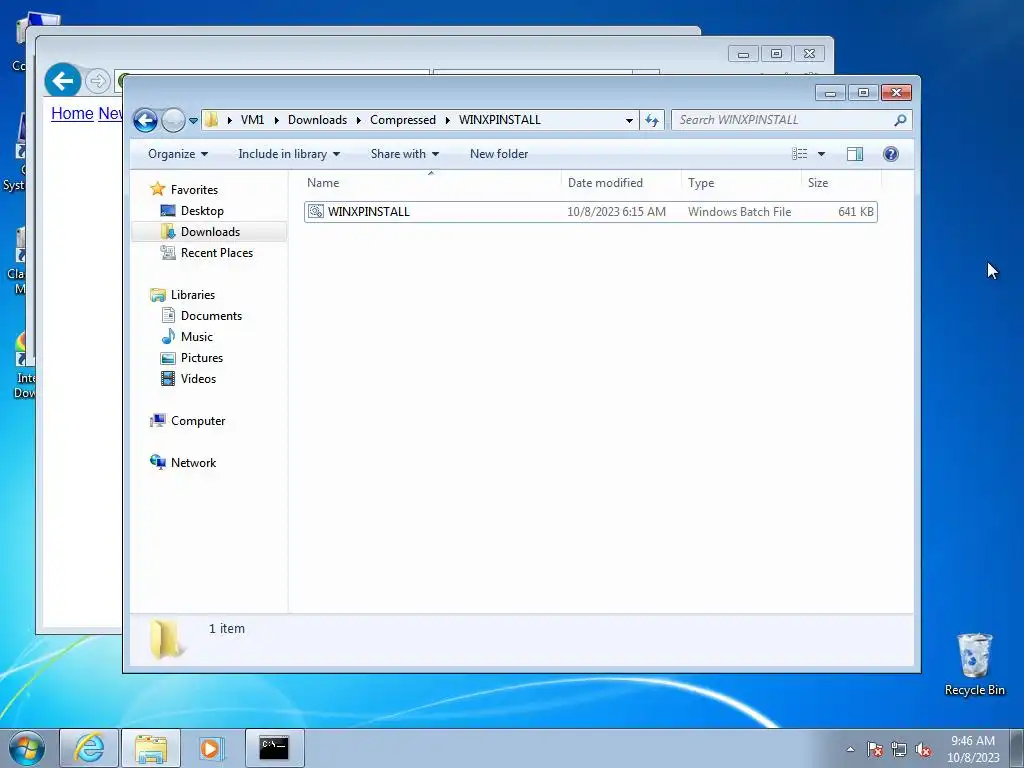The height and width of the screenshot is (768, 1024).
Task: Click the search magnifier icon
Action: [x=901, y=120]
